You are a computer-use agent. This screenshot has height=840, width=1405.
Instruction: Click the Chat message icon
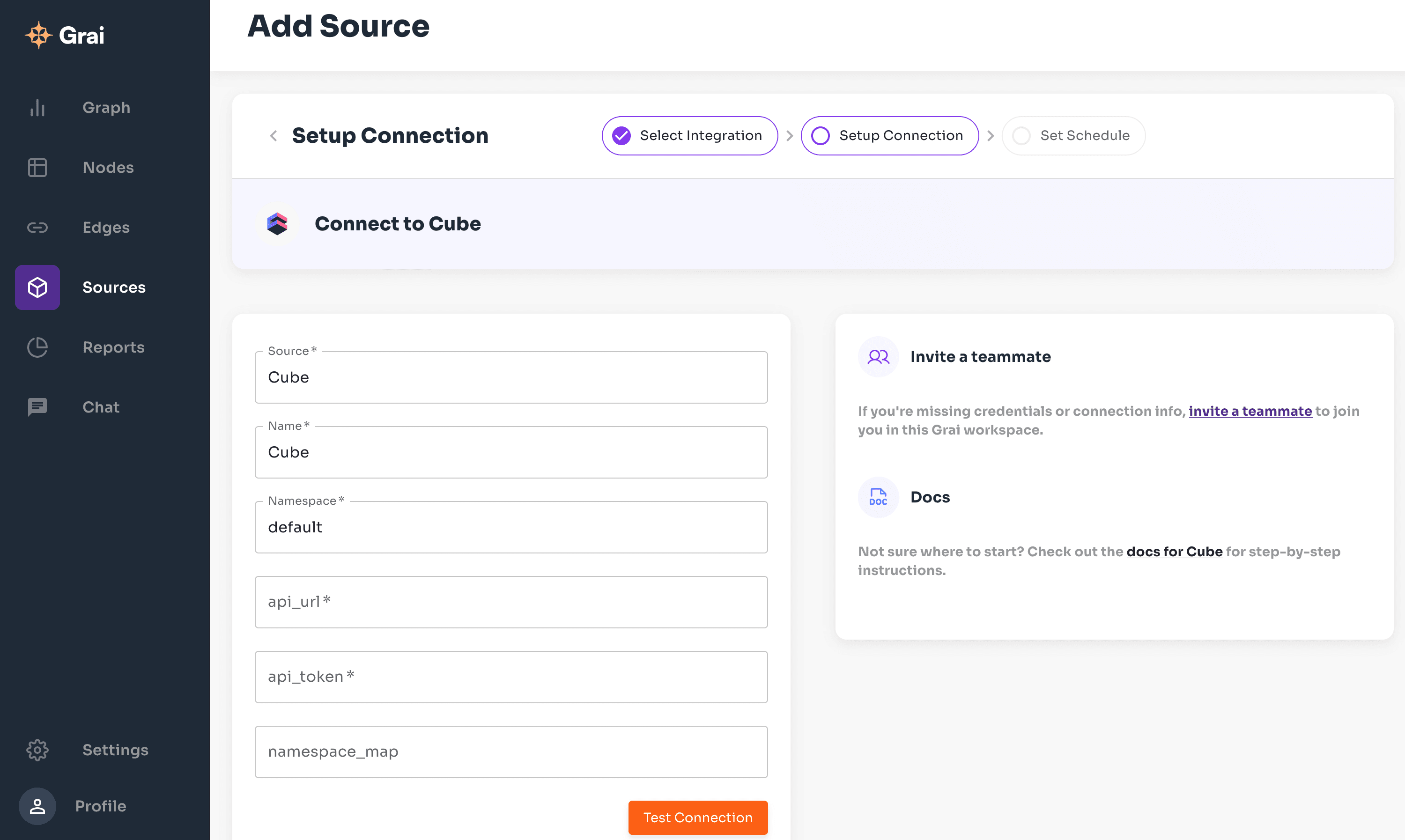pos(37,407)
